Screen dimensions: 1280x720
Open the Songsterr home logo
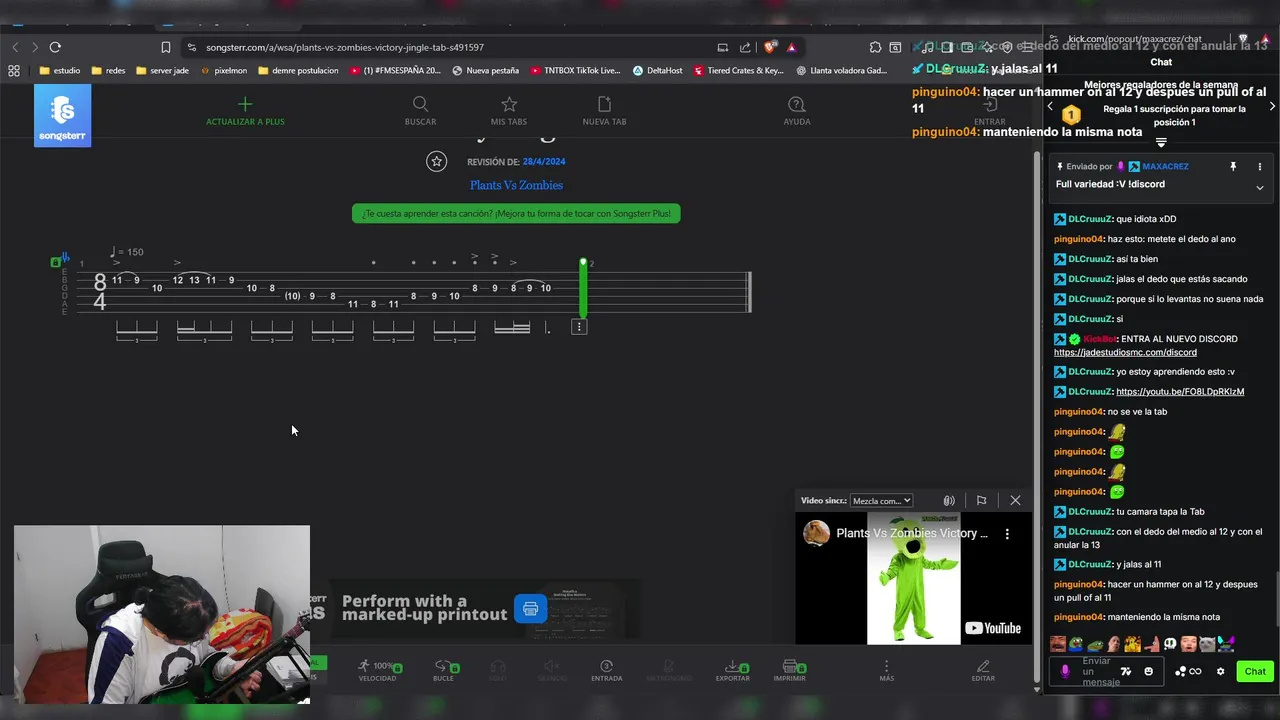click(x=62, y=116)
